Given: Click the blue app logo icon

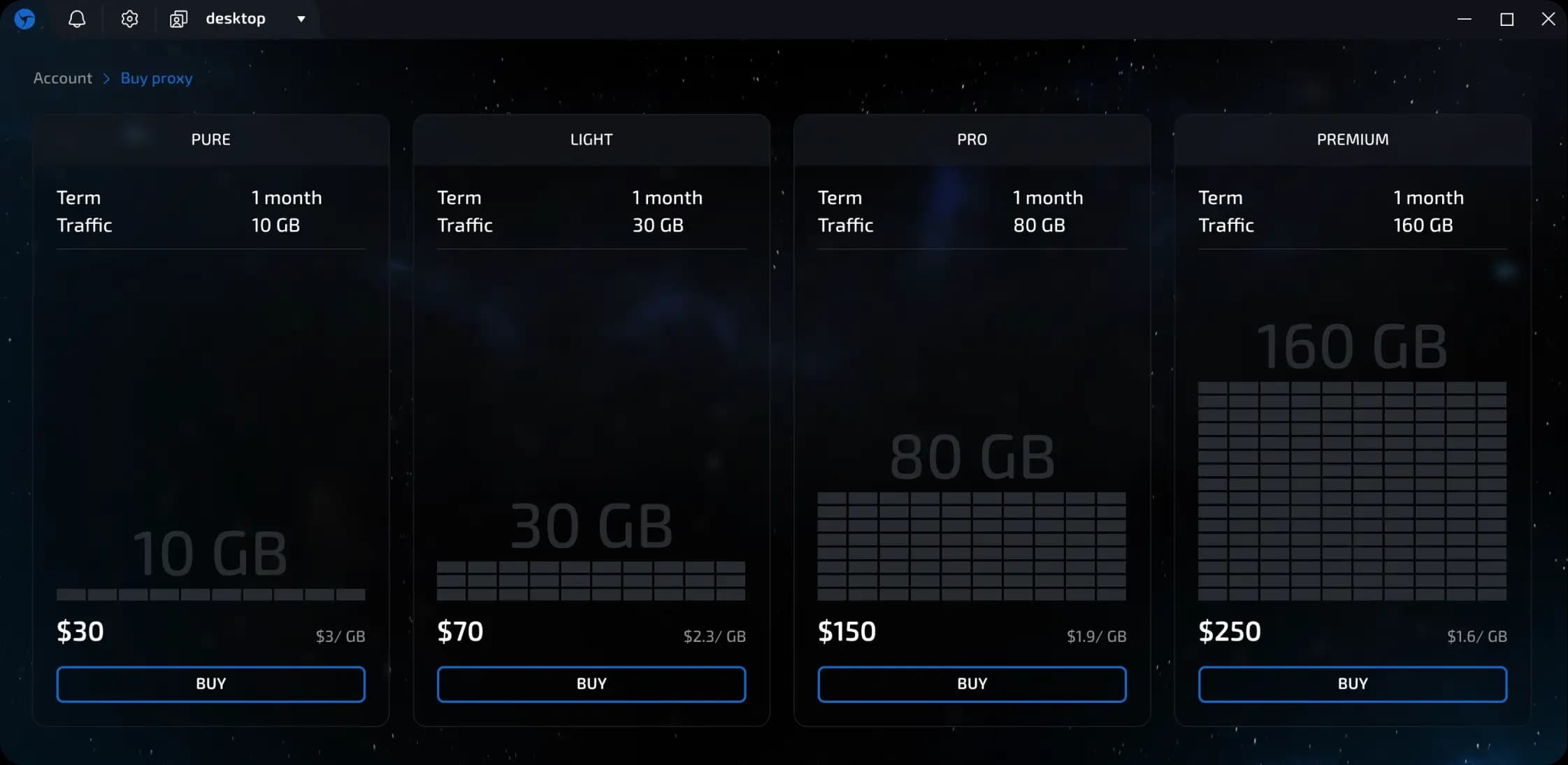Looking at the screenshot, I should pos(25,19).
